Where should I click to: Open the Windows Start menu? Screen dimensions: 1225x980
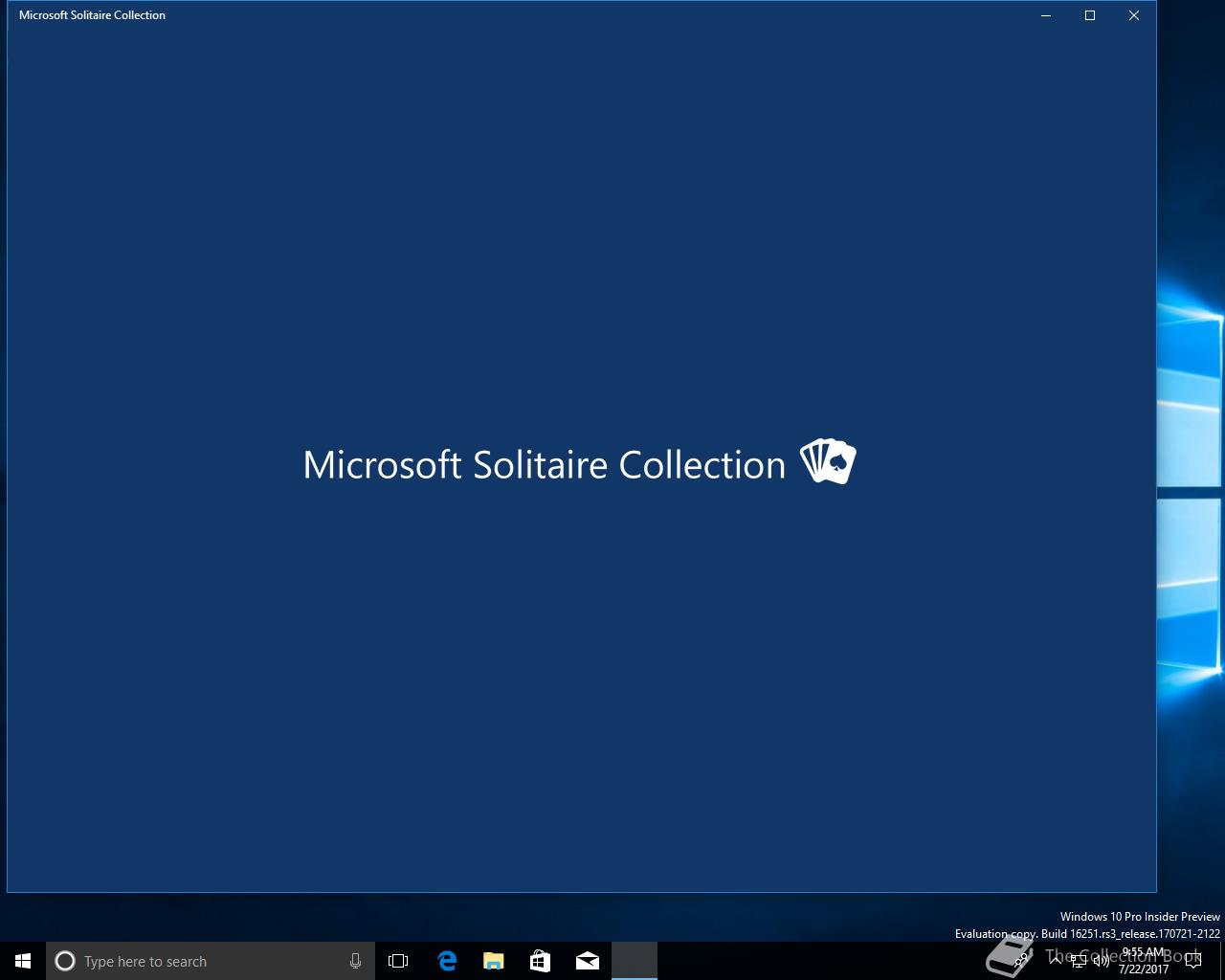(23, 961)
